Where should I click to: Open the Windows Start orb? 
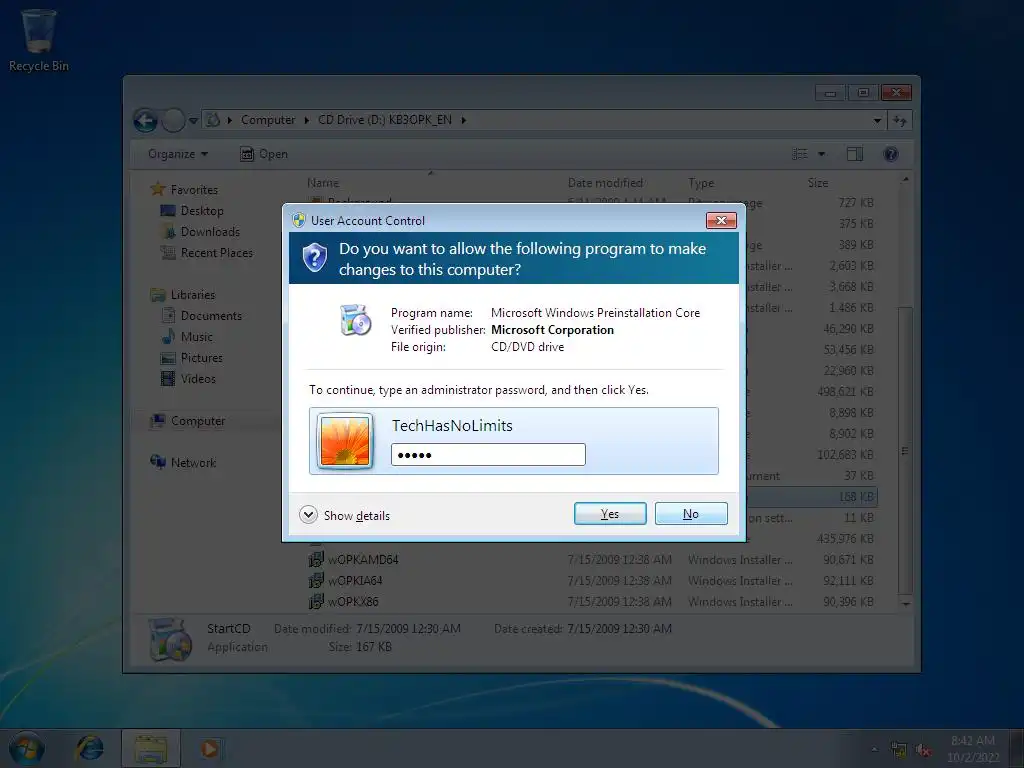tap(26, 748)
